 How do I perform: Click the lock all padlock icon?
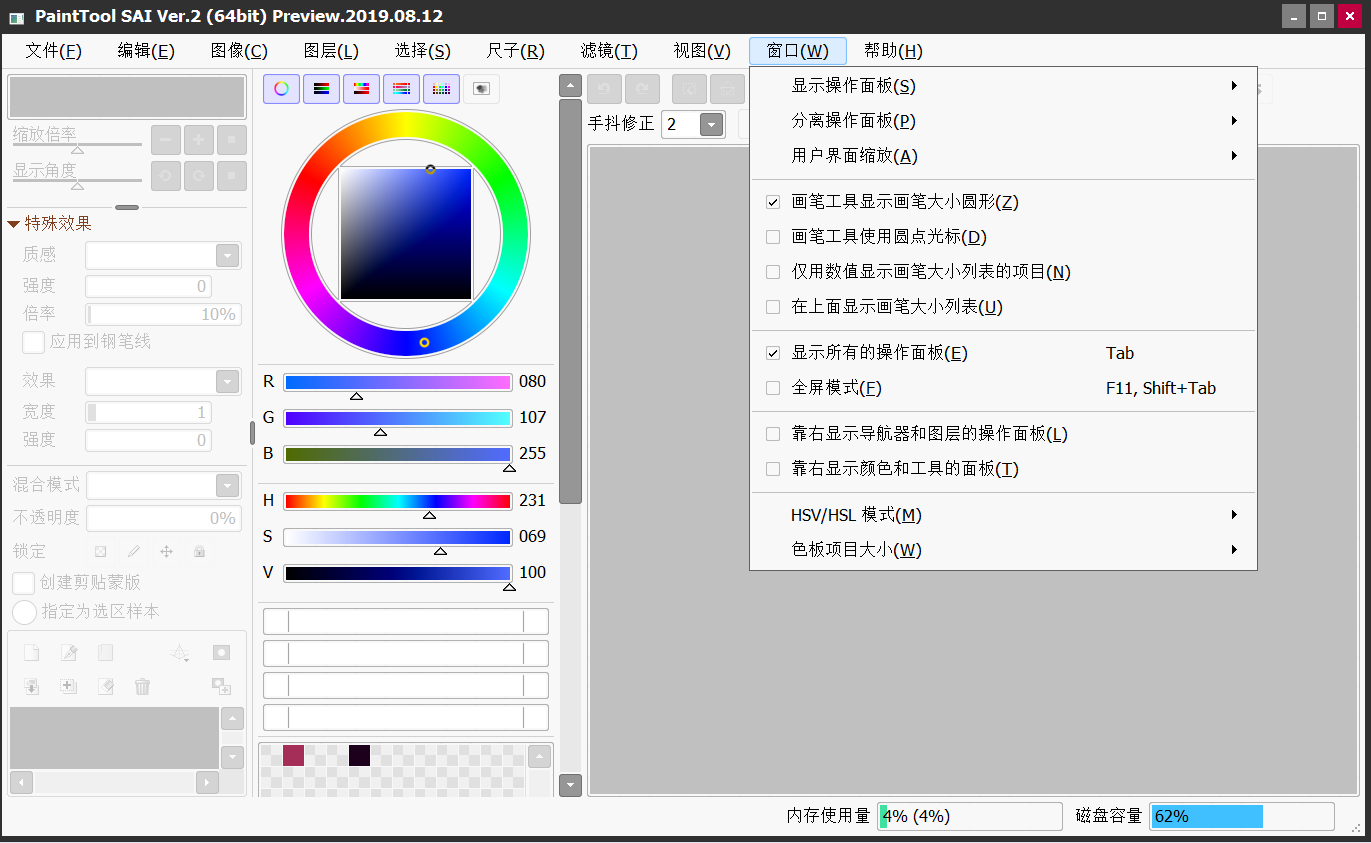(200, 551)
